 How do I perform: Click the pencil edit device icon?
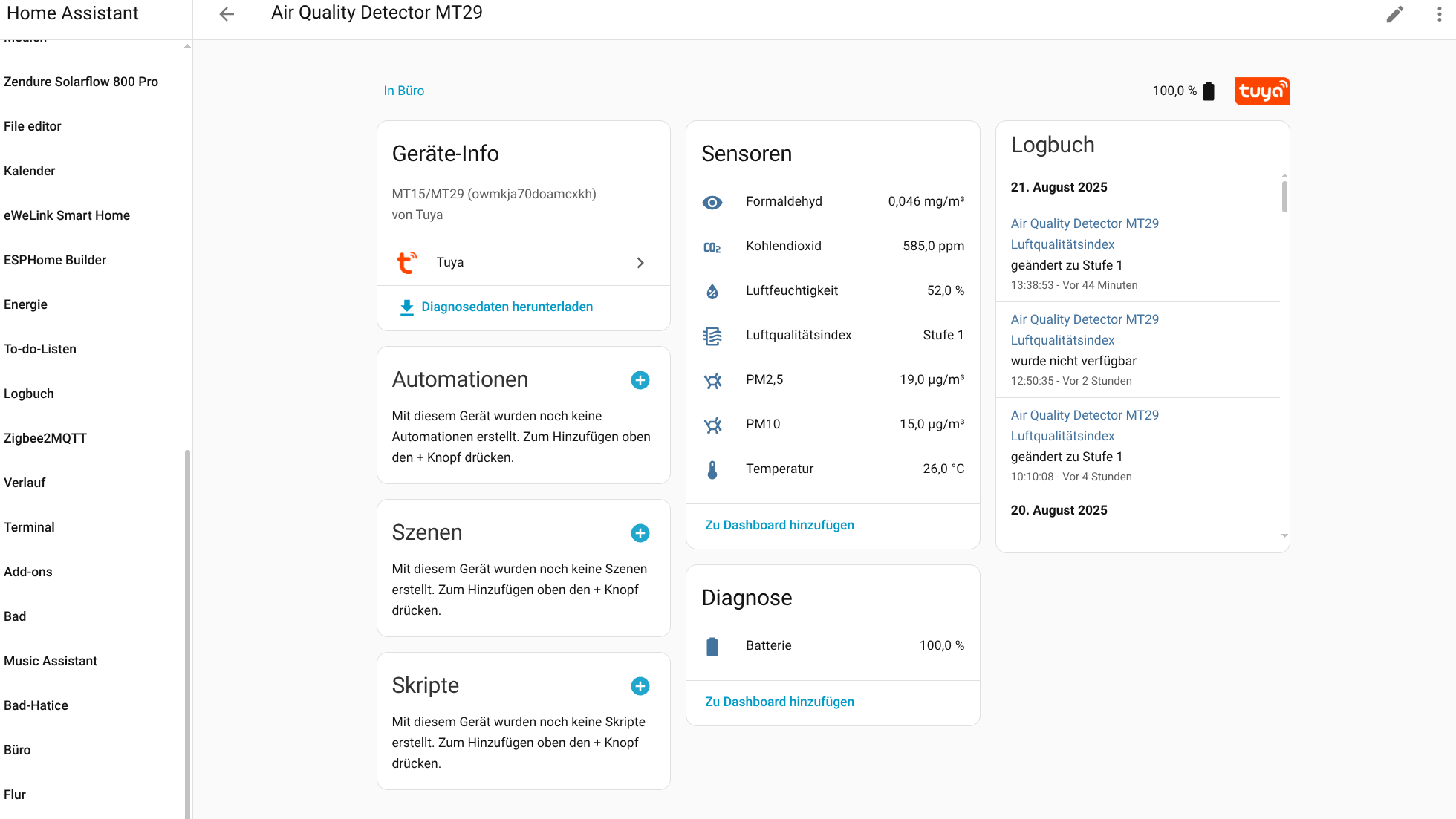click(1394, 14)
